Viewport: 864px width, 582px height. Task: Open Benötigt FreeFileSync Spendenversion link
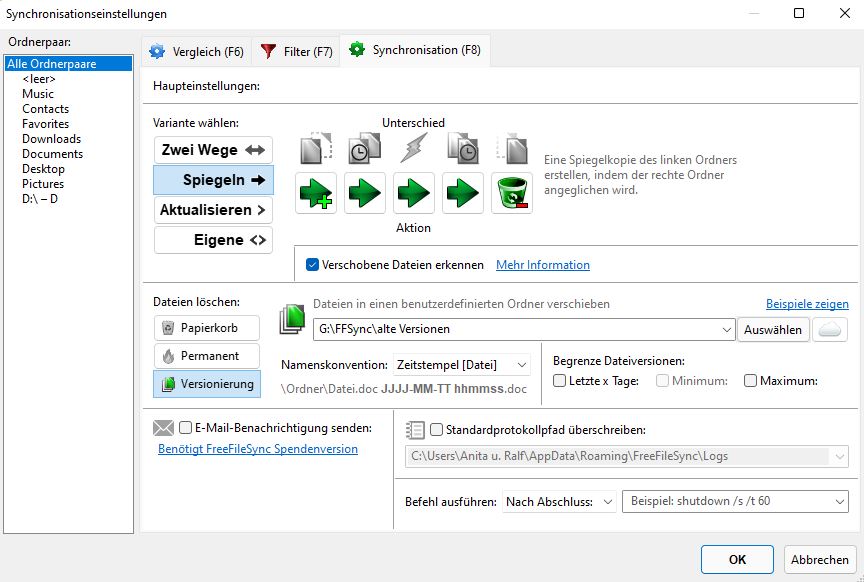258,449
